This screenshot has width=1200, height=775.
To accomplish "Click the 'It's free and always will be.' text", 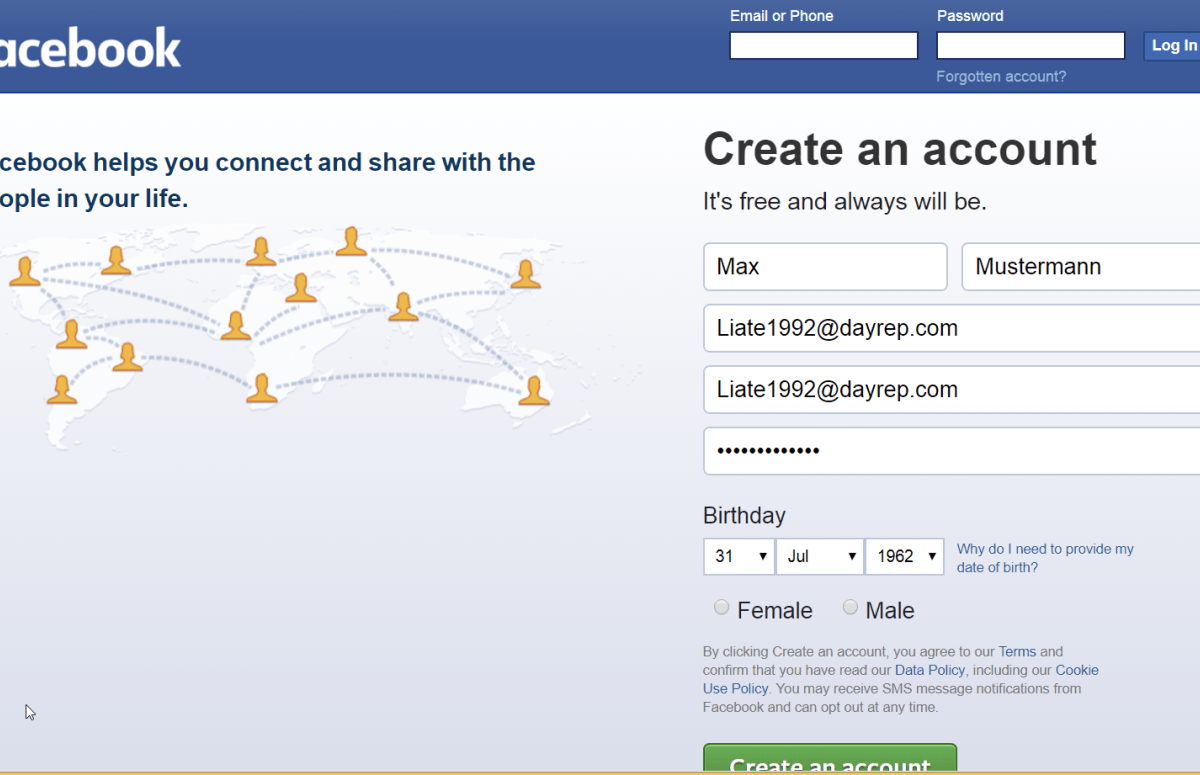I will (x=845, y=202).
